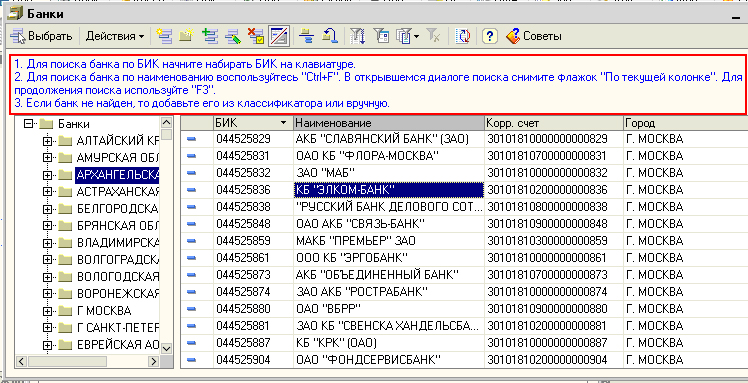Expand Г САНКТ-ПЕТЕР folder node

[47, 328]
